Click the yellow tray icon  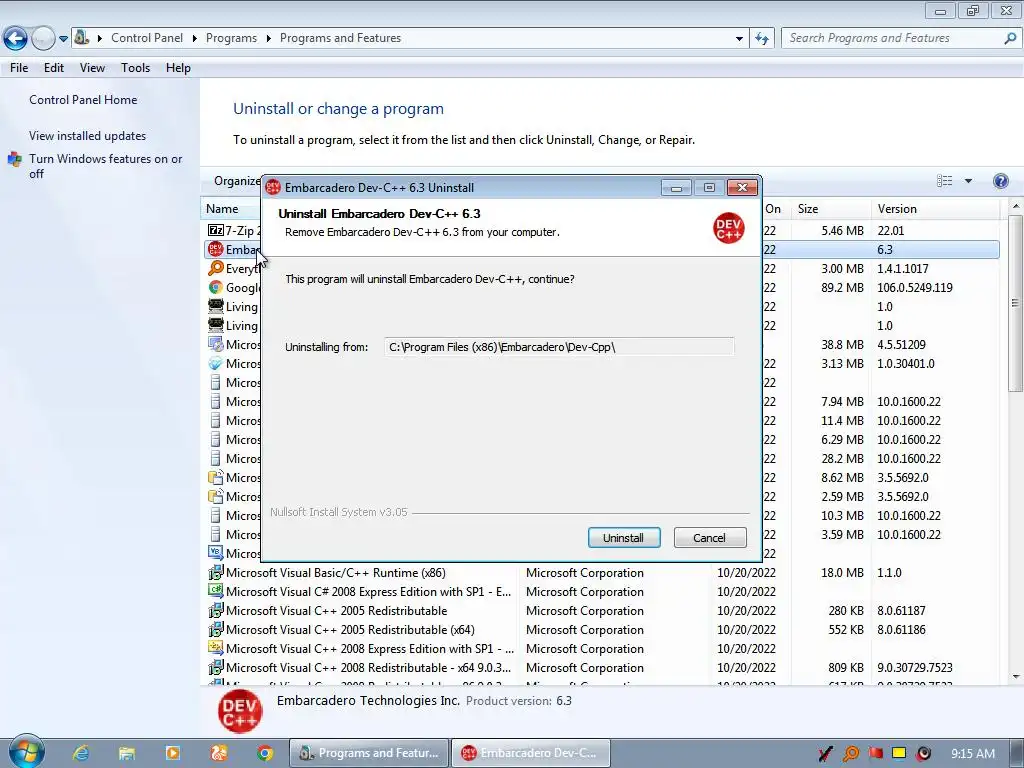click(899, 753)
